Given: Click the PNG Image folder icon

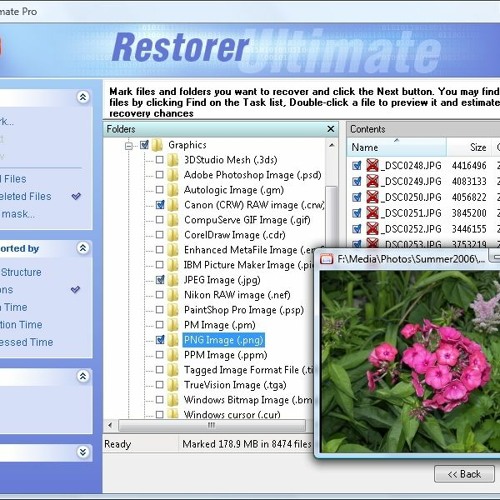Looking at the screenshot, I should coord(173,340).
